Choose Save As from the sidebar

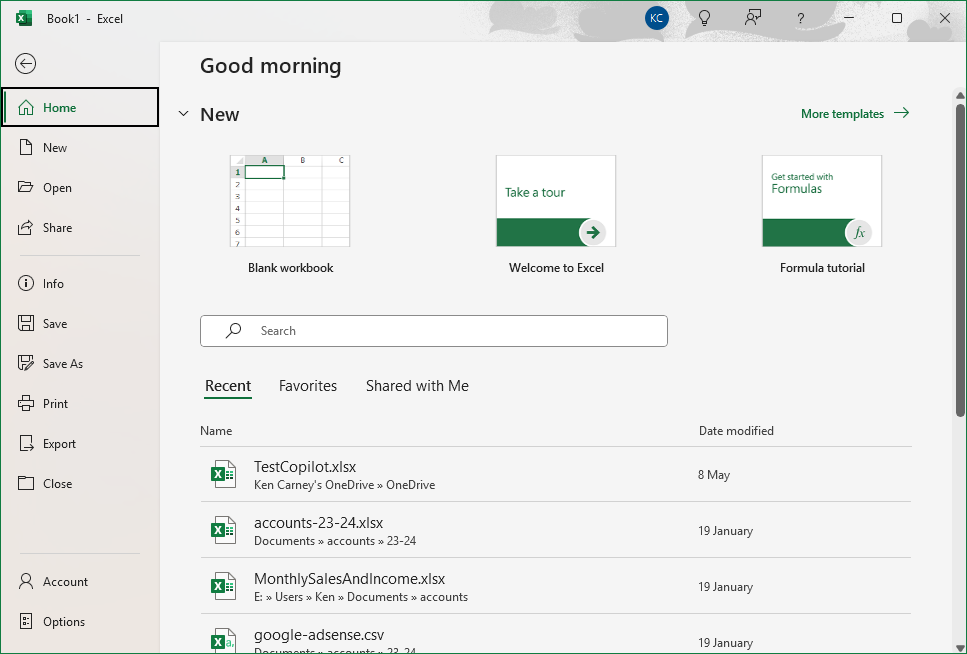click(62, 364)
